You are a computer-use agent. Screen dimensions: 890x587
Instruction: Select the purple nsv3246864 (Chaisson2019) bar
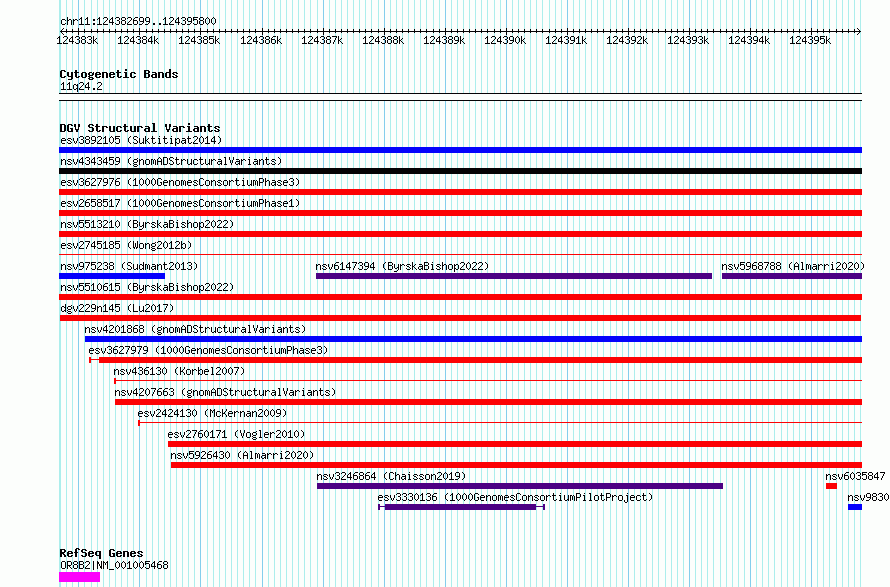pos(520,486)
